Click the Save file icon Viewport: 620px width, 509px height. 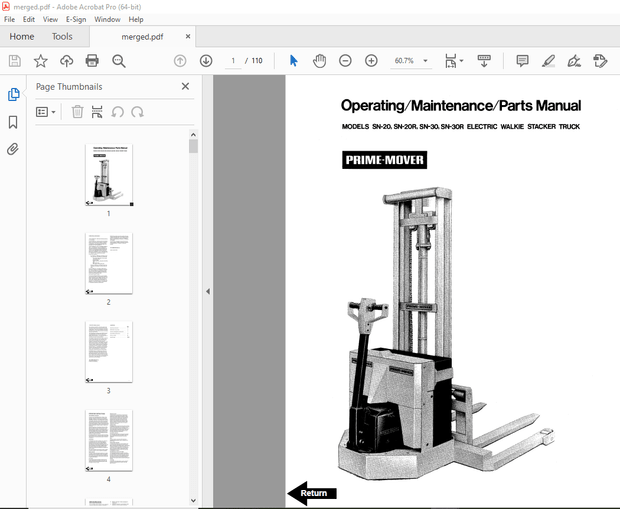pos(15,61)
